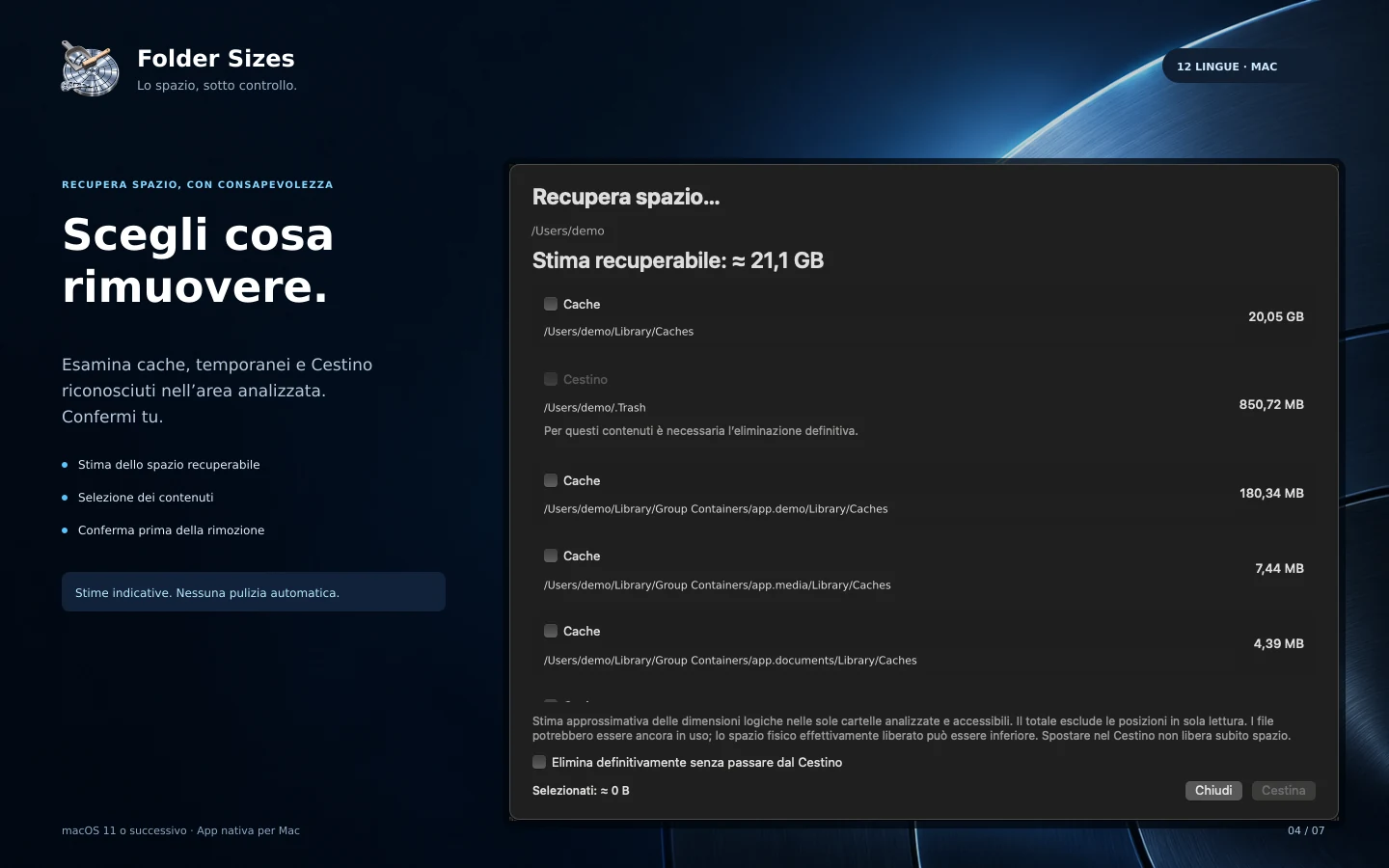
Task: Click the app.demo/Library/Caches path text
Action: click(716, 509)
